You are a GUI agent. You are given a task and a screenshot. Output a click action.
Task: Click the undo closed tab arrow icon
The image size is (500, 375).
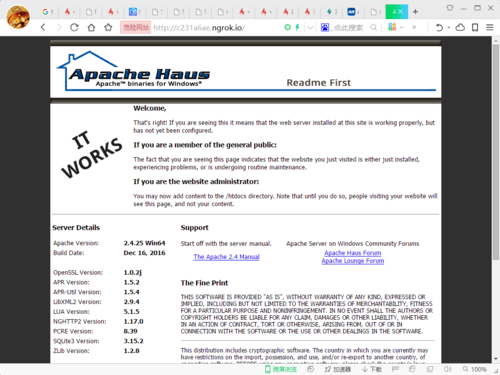tap(440, 27)
